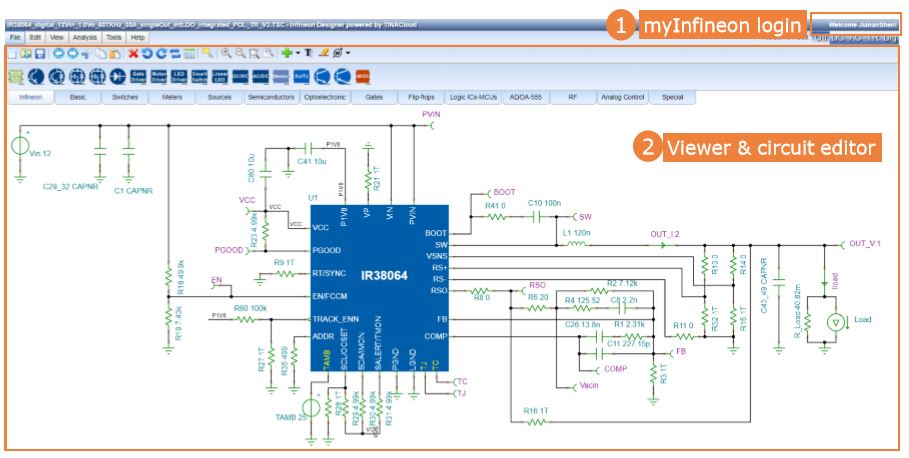This screenshot has height=458, width=909.
Task: Open the table view icon in the toolbar
Action: pyautogui.click(x=189, y=54)
